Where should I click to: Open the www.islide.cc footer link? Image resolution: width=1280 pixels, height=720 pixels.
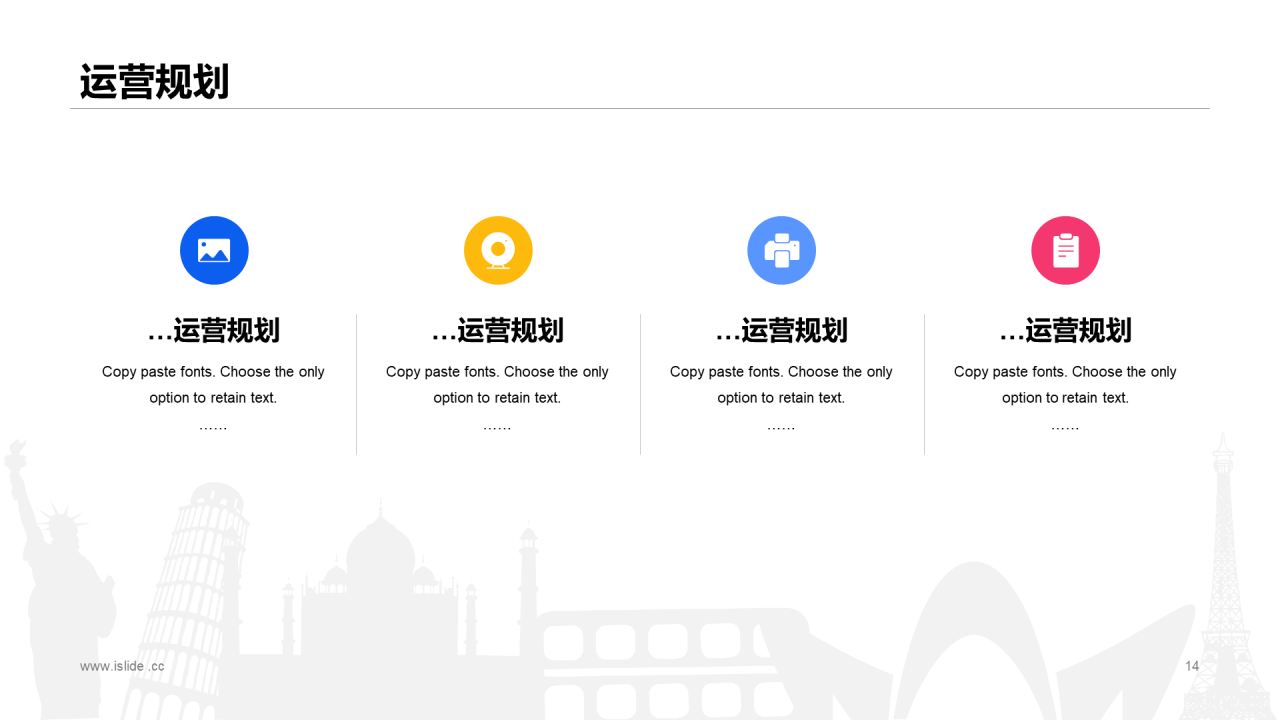pyautogui.click(x=122, y=666)
